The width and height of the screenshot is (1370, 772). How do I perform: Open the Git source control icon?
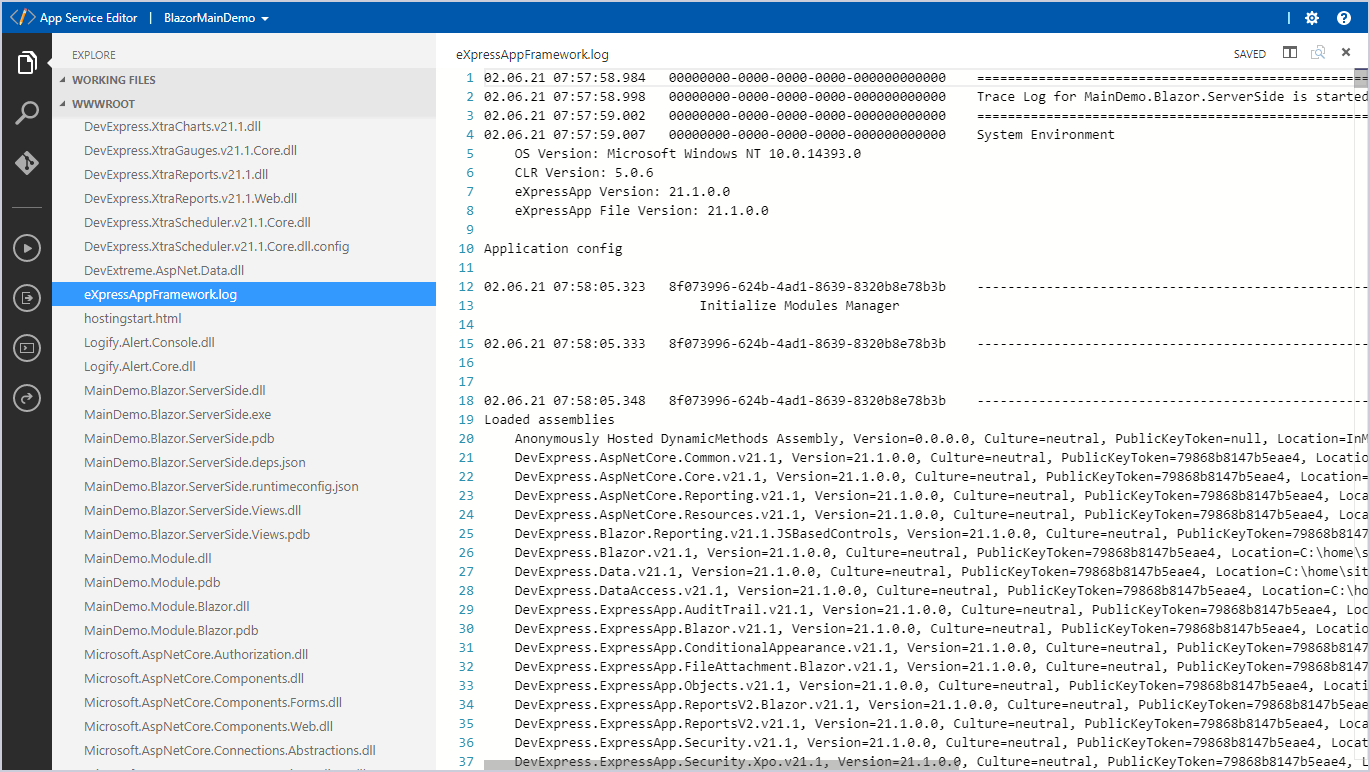[27, 163]
